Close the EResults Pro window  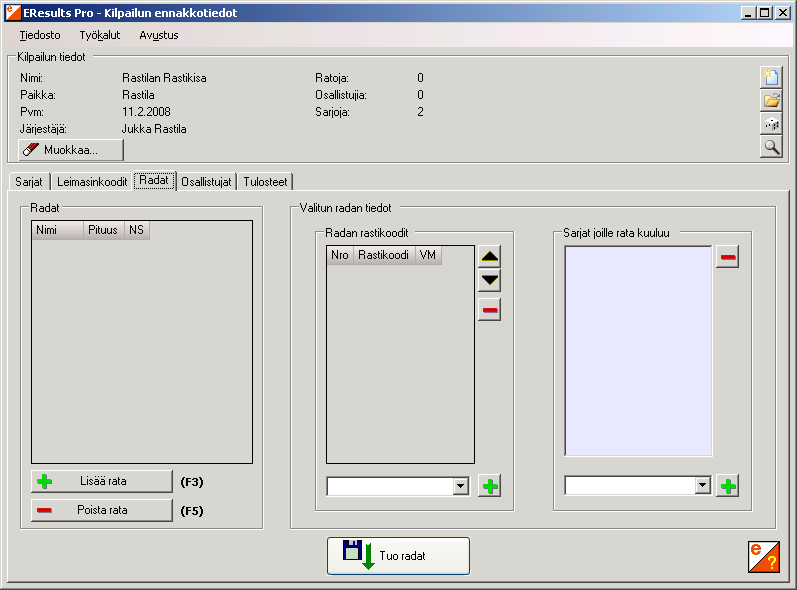tap(783, 13)
